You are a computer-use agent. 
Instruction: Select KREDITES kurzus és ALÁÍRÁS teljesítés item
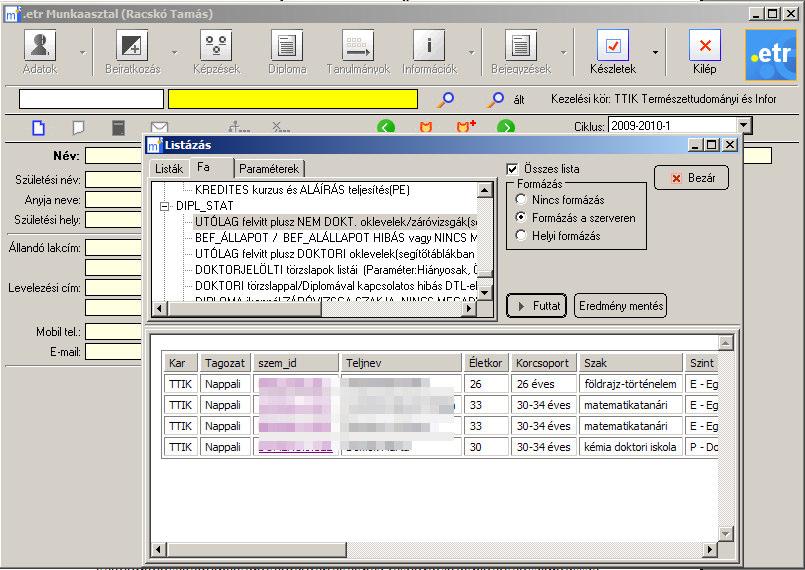302,190
